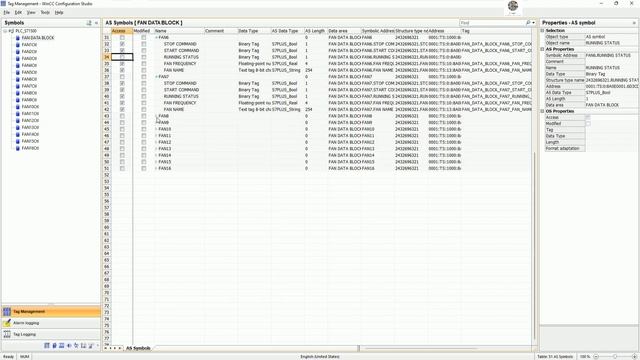640x360 pixels.
Task: Open the Edit menu
Action: point(18,13)
